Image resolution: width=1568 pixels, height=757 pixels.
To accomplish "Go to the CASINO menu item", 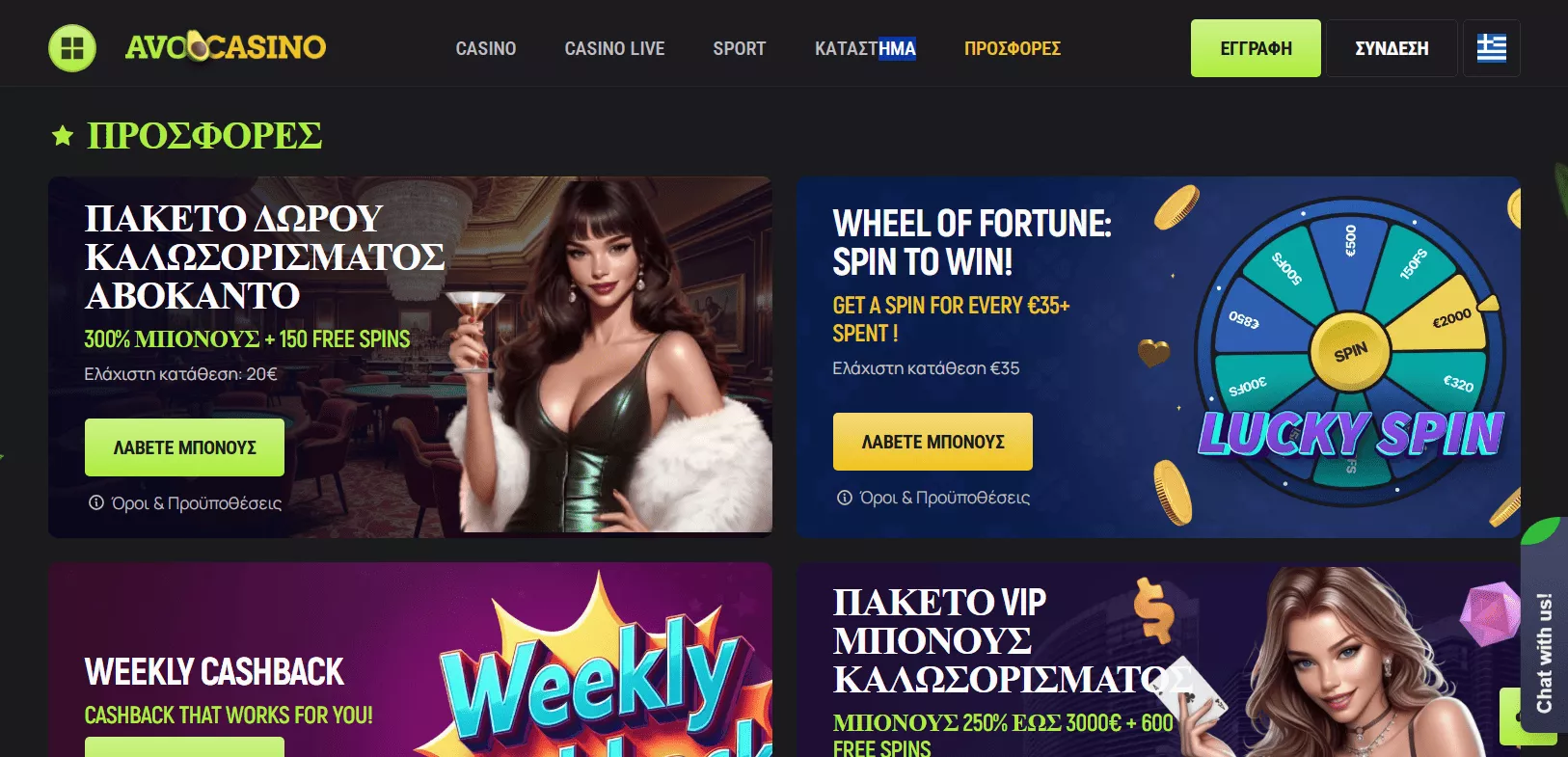I will (486, 48).
